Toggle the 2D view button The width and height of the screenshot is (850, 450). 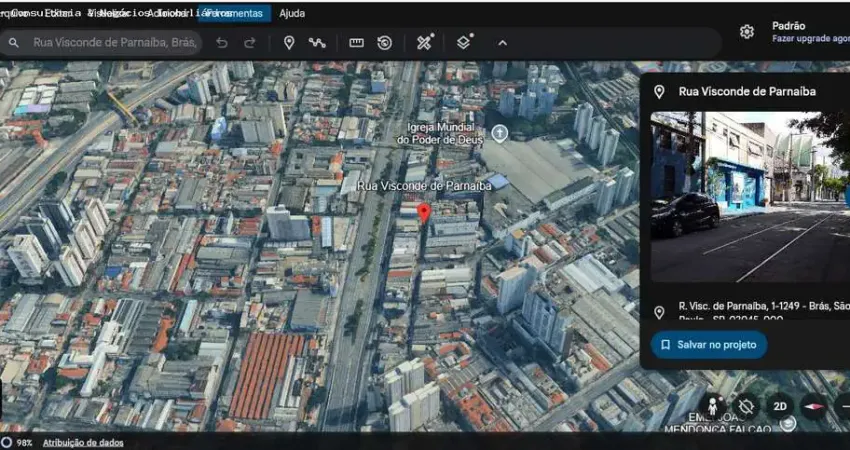tap(780, 406)
